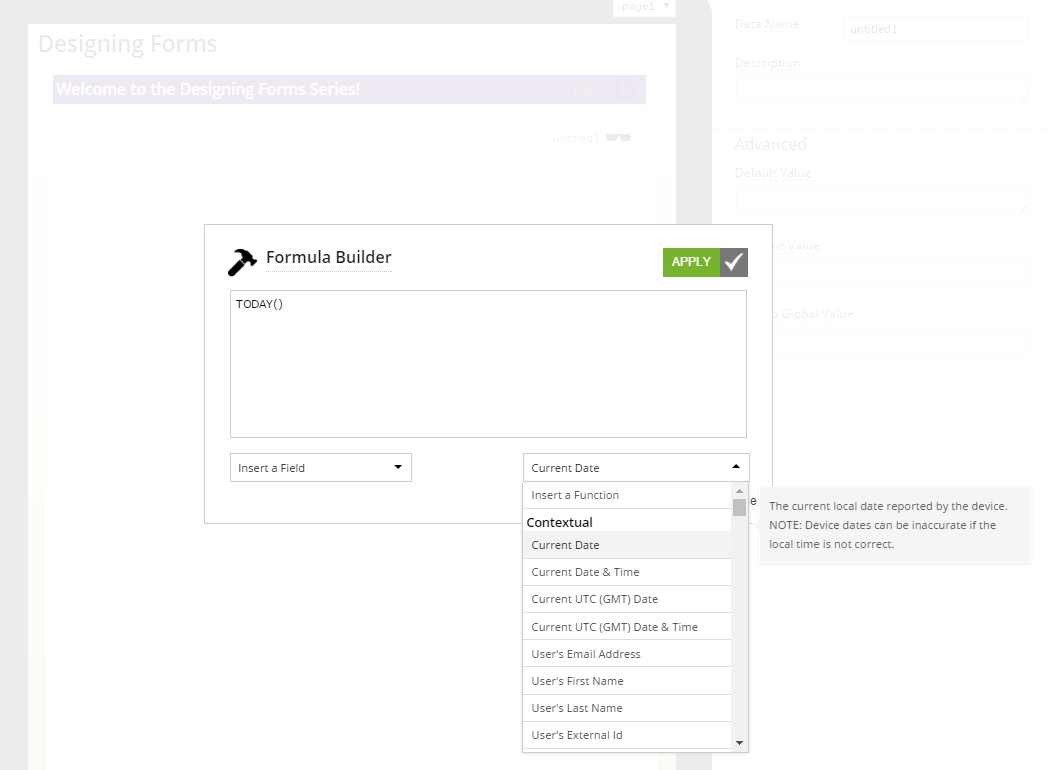This screenshot has width=1048, height=770.
Task: Click APPLY button in Formula Builder
Action: pyautogui.click(x=691, y=262)
